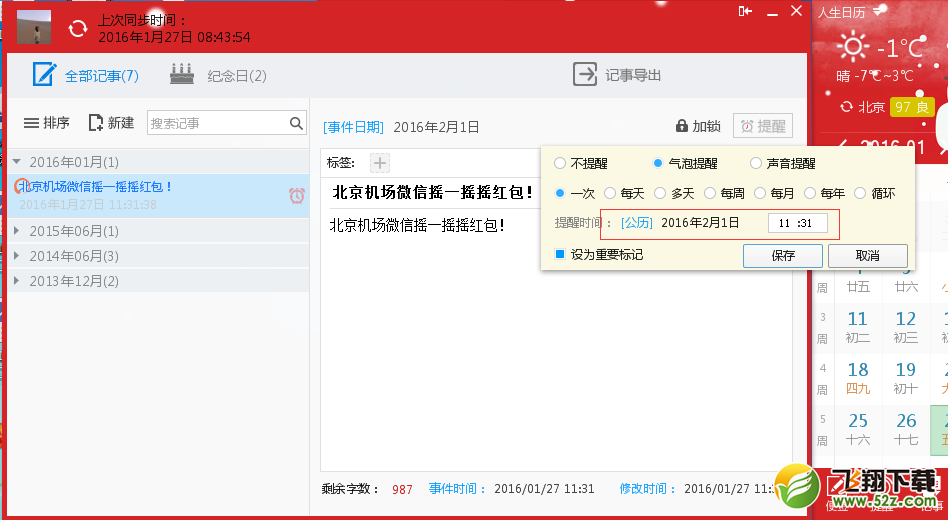Click the 事件时间 label link
Screen dimensions: 948x520
click(x=458, y=489)
